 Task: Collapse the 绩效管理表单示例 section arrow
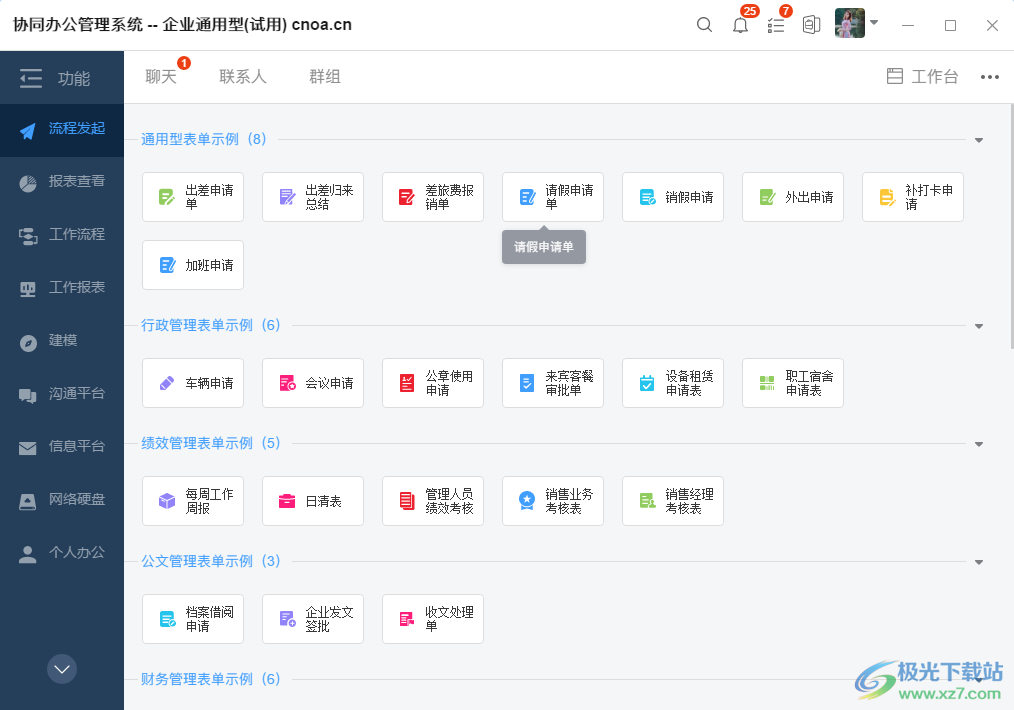click(x=979, y=444)
